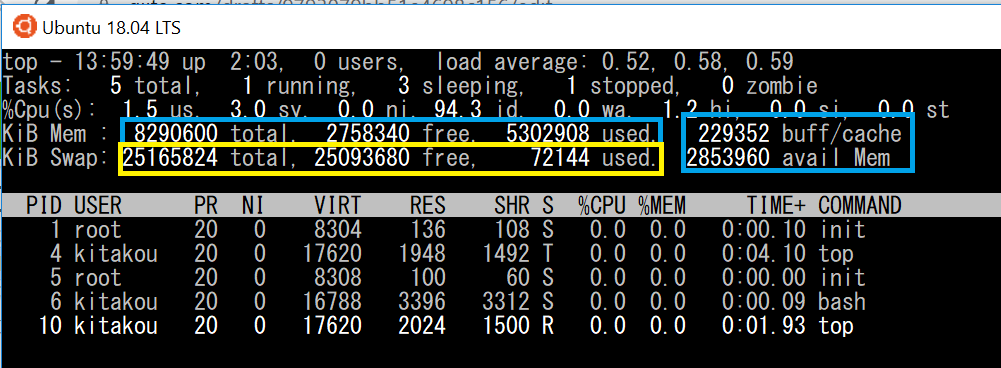Click the COMMAND column header

click(859, 205)
